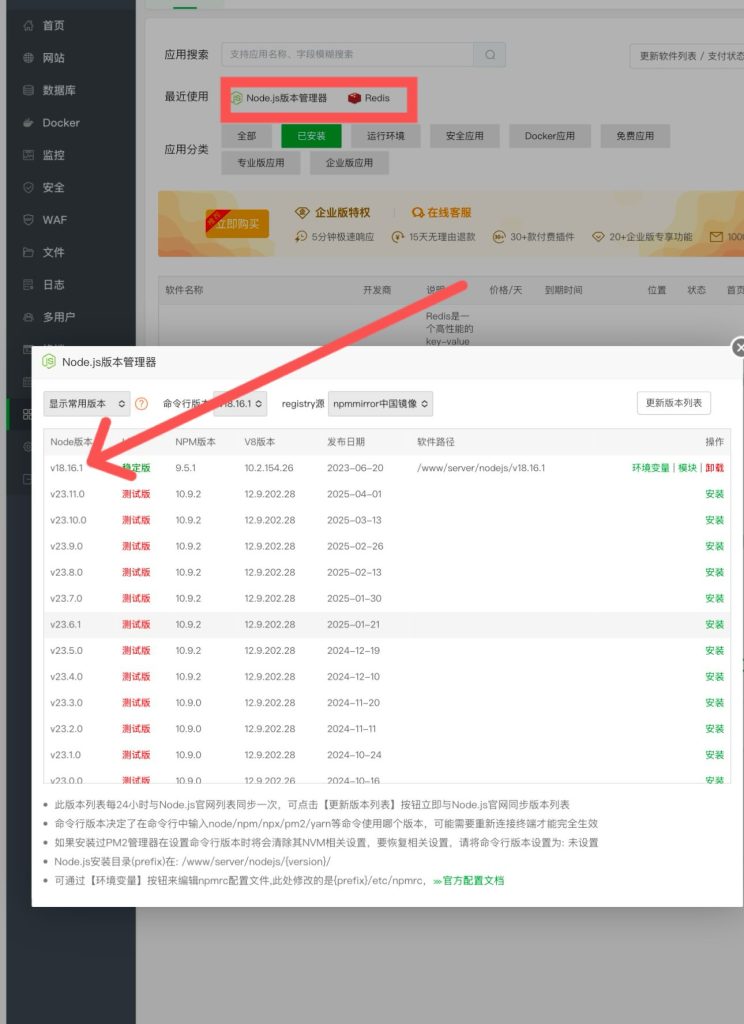Open the registry源 npmmirror中国镜像 dropdown

click(x=380, y=404)
